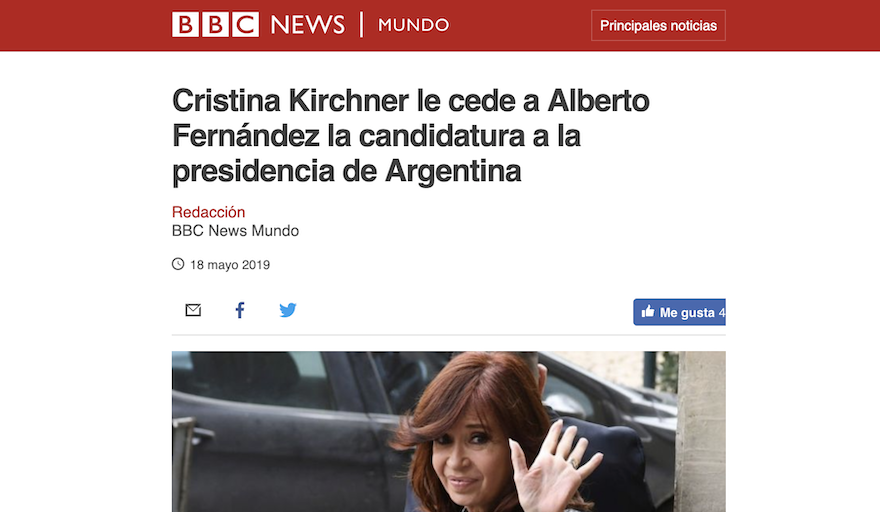
Task: Click the thumbs-up icon in Me gusta
Action: click(x=648, y=312)
